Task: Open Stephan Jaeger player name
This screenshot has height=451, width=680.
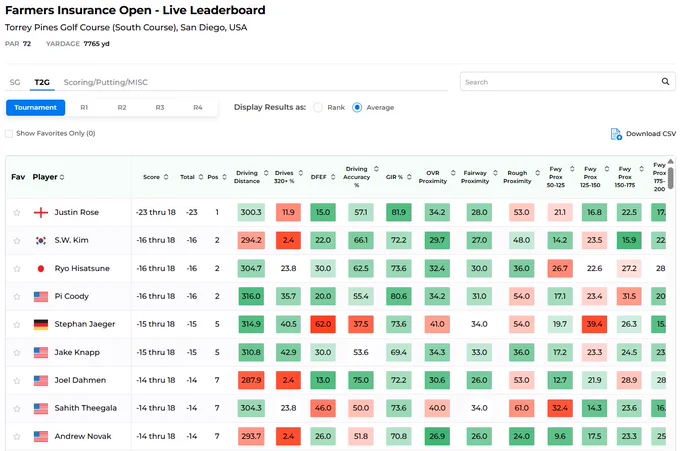Action: coord(85,324)
